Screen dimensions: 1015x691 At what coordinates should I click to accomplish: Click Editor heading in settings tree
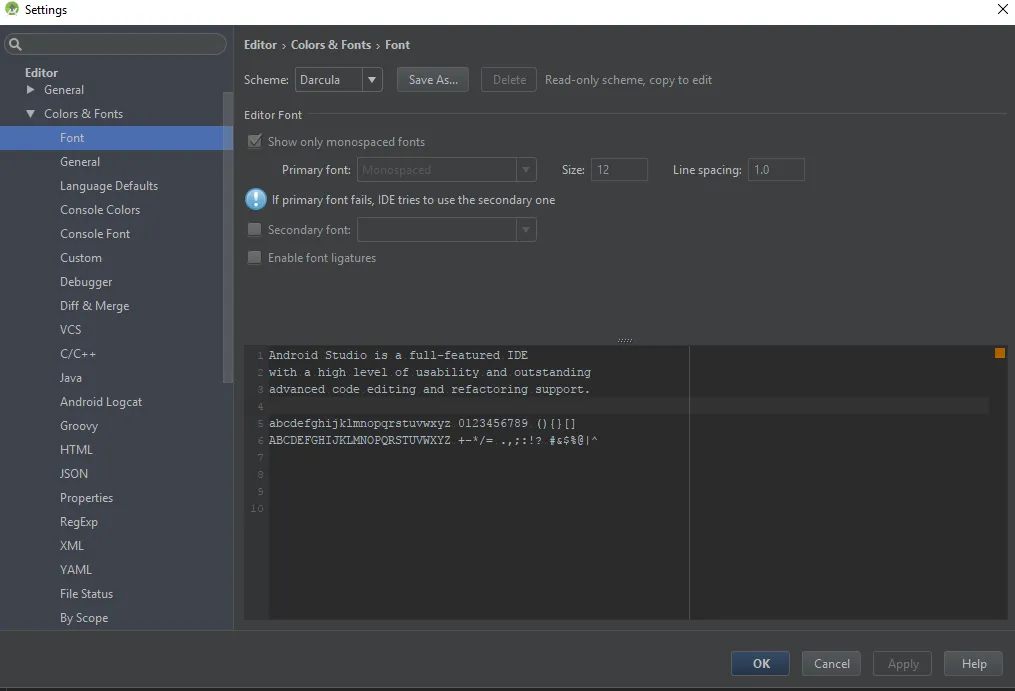41,73
